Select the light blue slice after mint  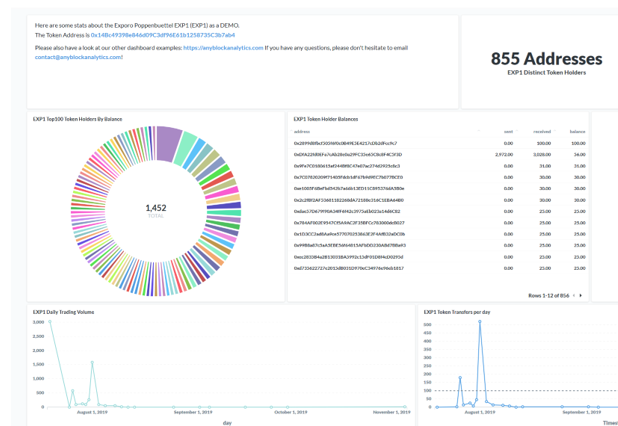[x=194, y=154]
